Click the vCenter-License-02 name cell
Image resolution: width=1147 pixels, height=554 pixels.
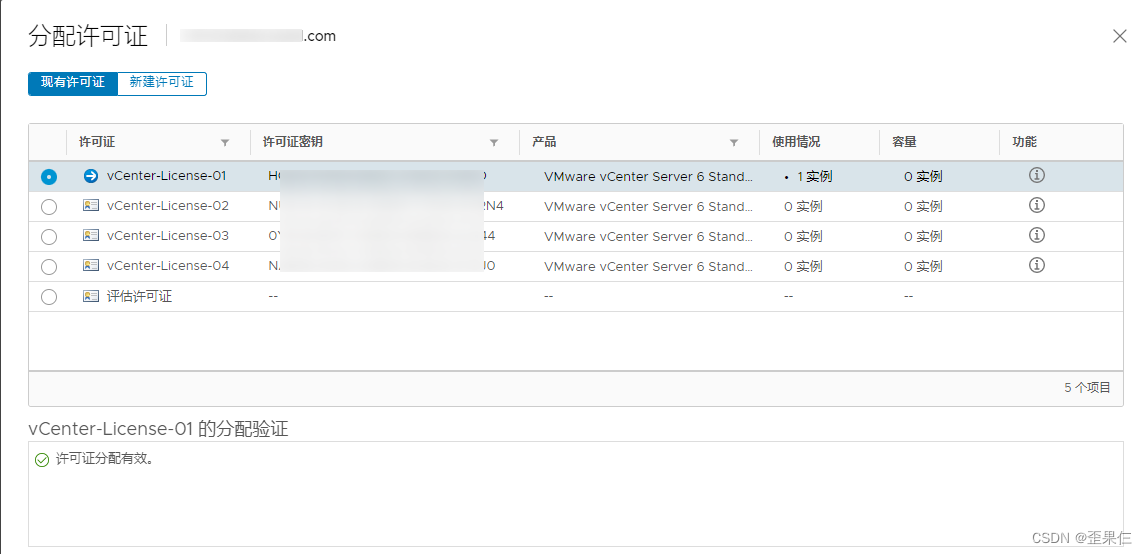168,206
